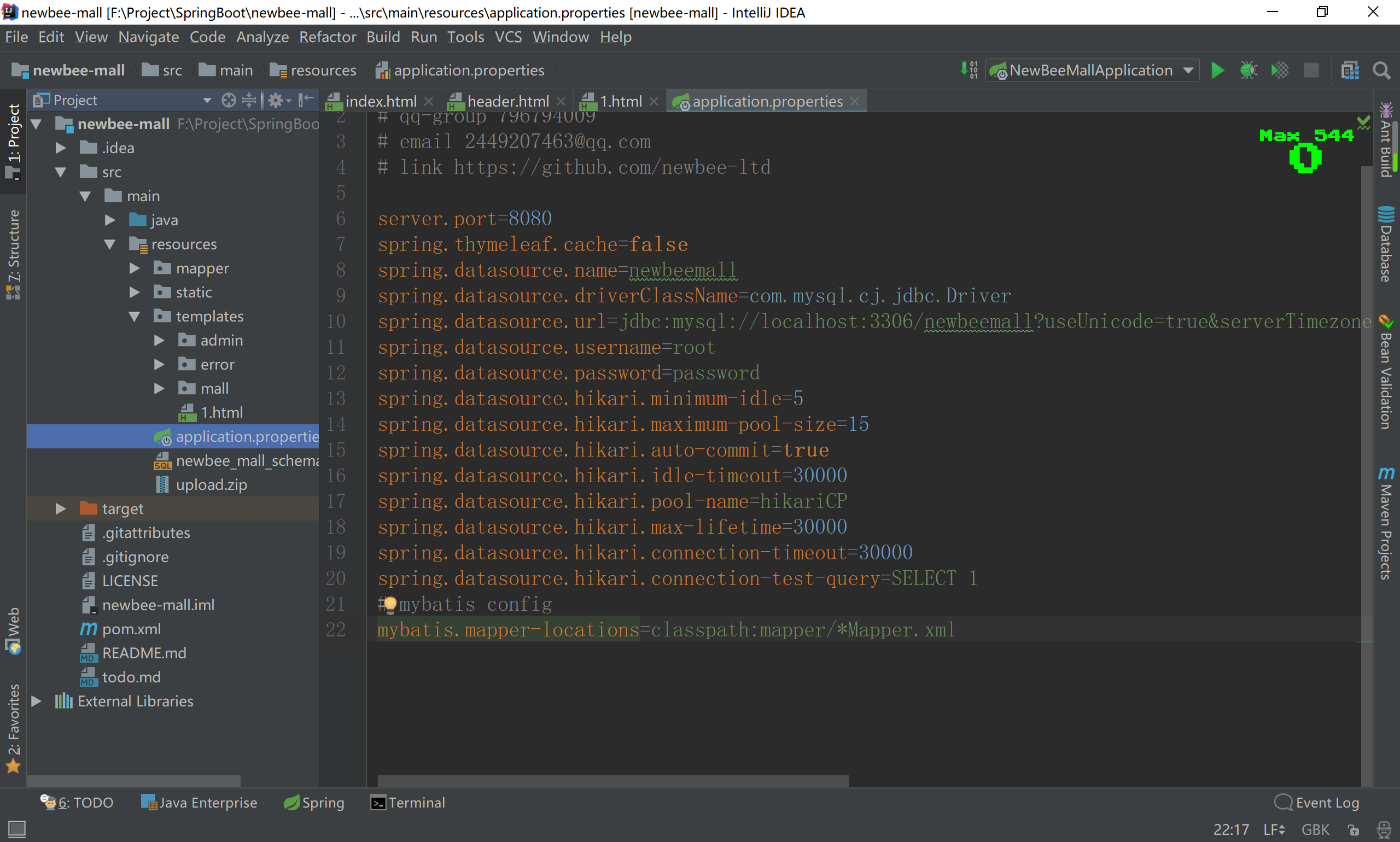The image size is (1400, 842).
Task: Open the Terminal tool window
Action: 408,802
